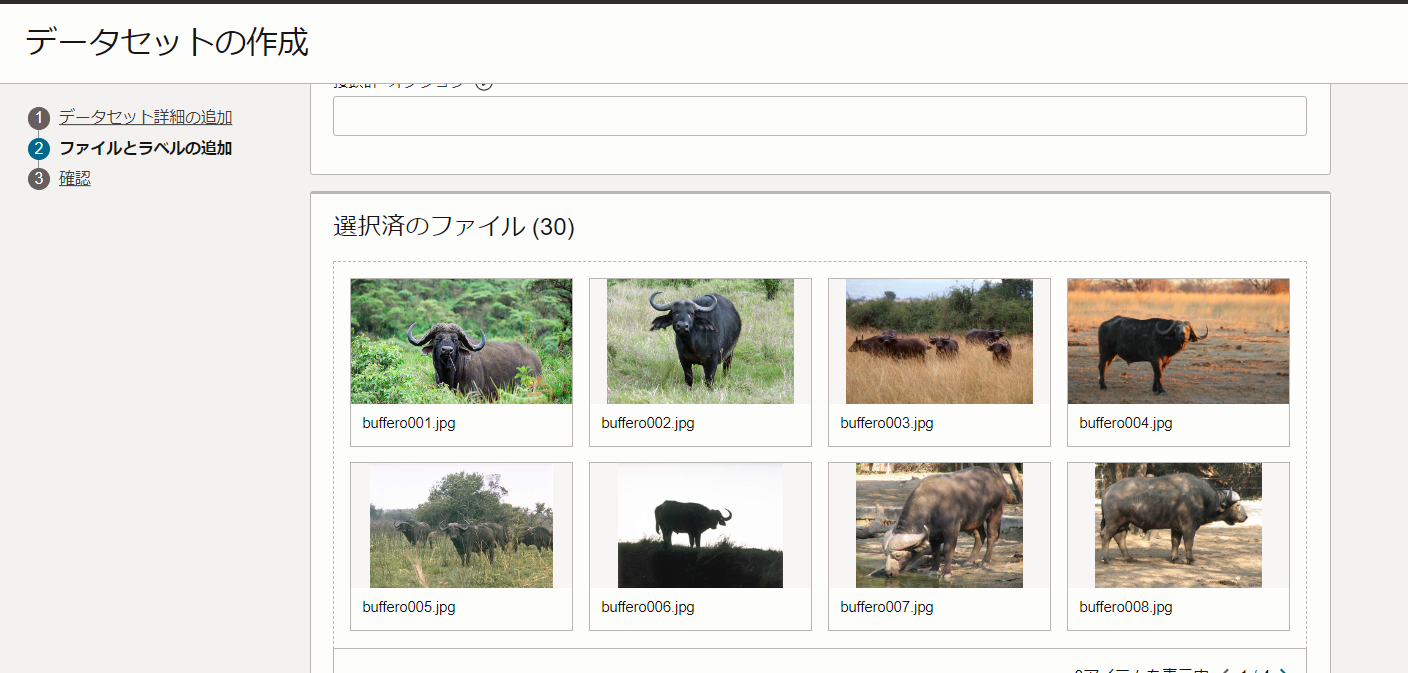This screenshot has width=1408, height=673.
Task: Click the step 2 number circle
Action: click(x=39, y=149)
